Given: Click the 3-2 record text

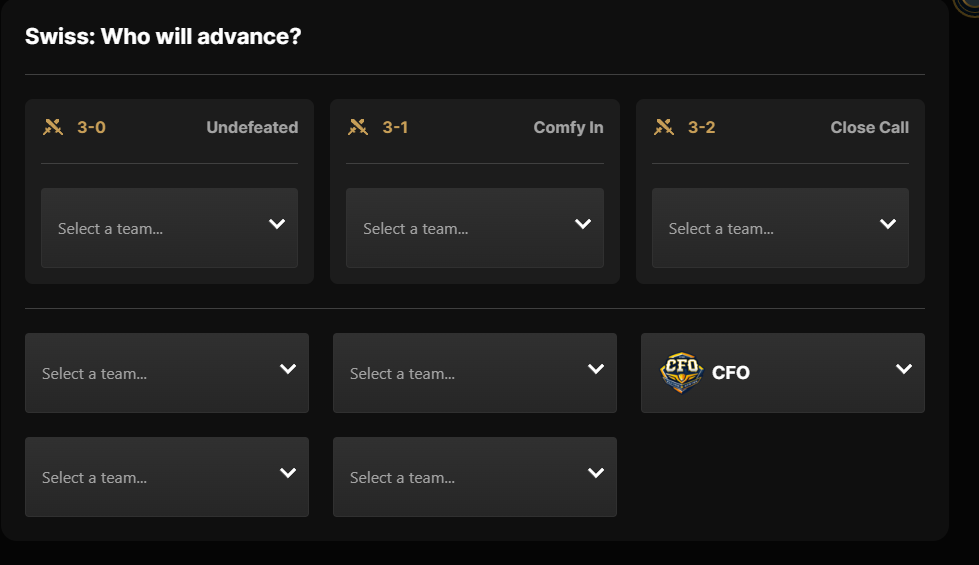Looking at the screenshot, I should (701, 127).
